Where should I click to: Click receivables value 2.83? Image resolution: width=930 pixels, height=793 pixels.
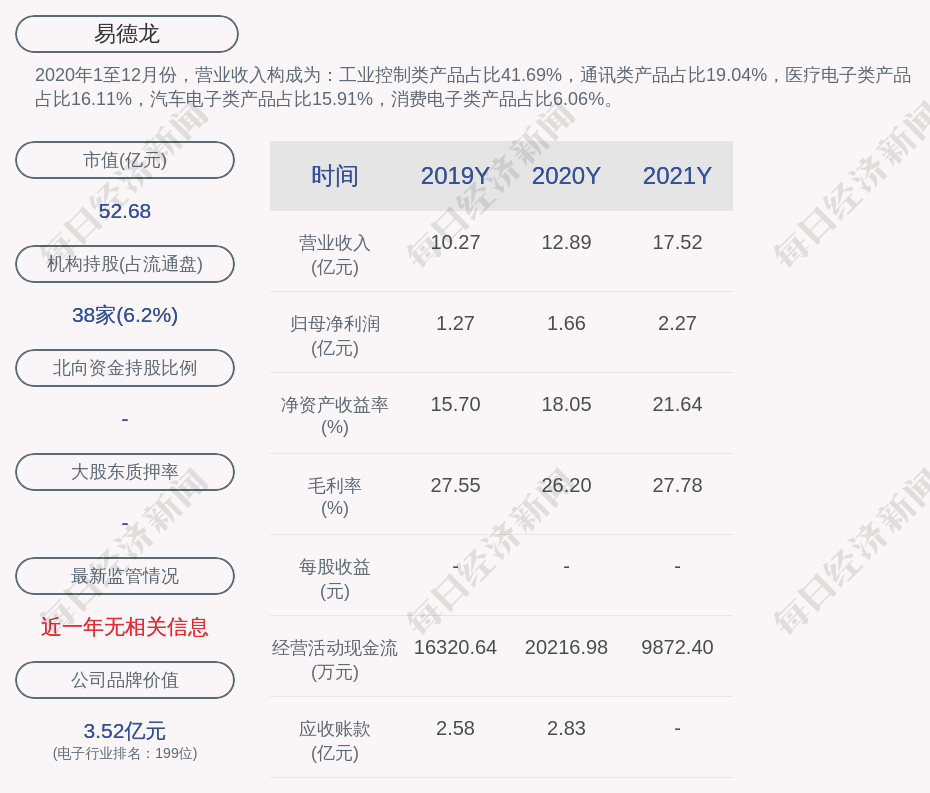tap(566, 728)
